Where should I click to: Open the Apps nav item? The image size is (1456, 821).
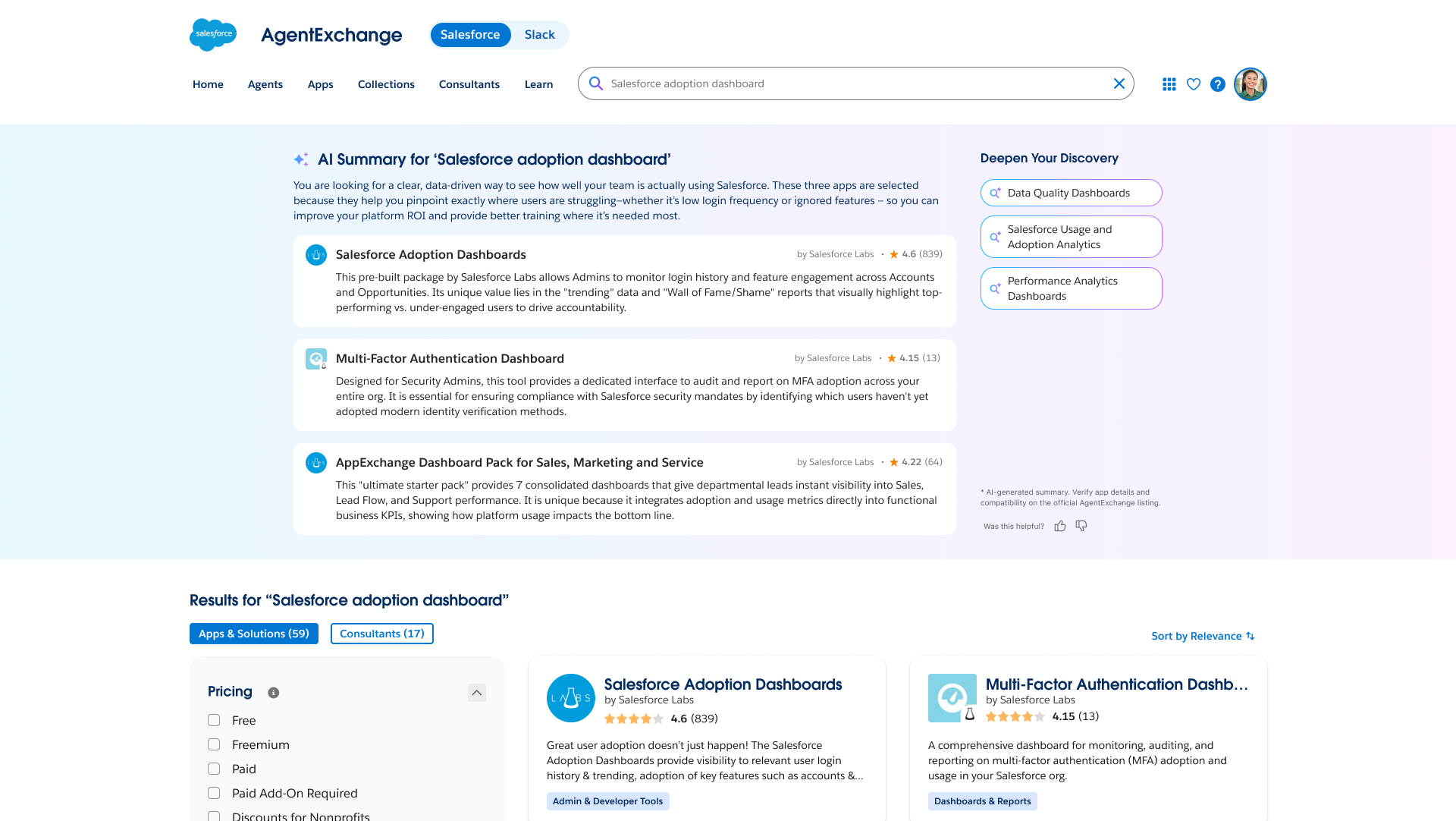(x=321, y=84)
